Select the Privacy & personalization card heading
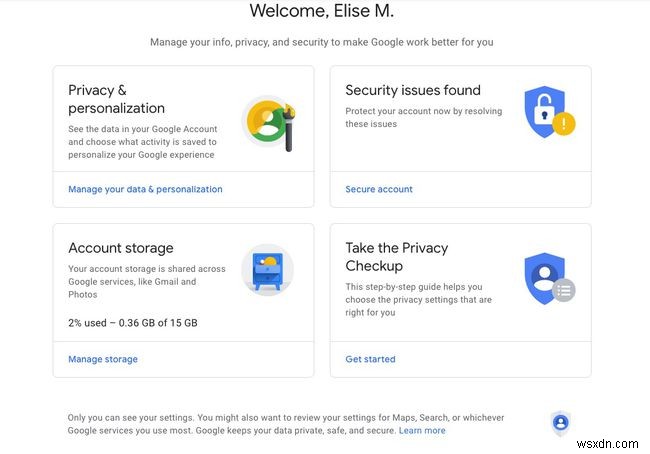650x454 pixels. tap(116, 99)
